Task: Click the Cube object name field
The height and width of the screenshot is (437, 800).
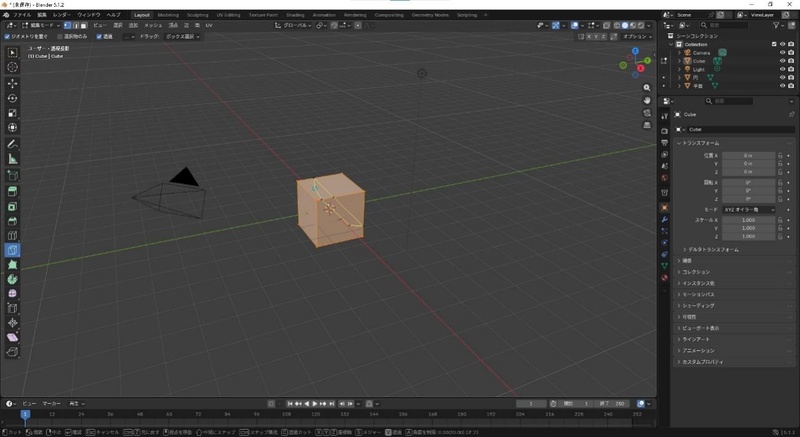Action: [741, 130]
